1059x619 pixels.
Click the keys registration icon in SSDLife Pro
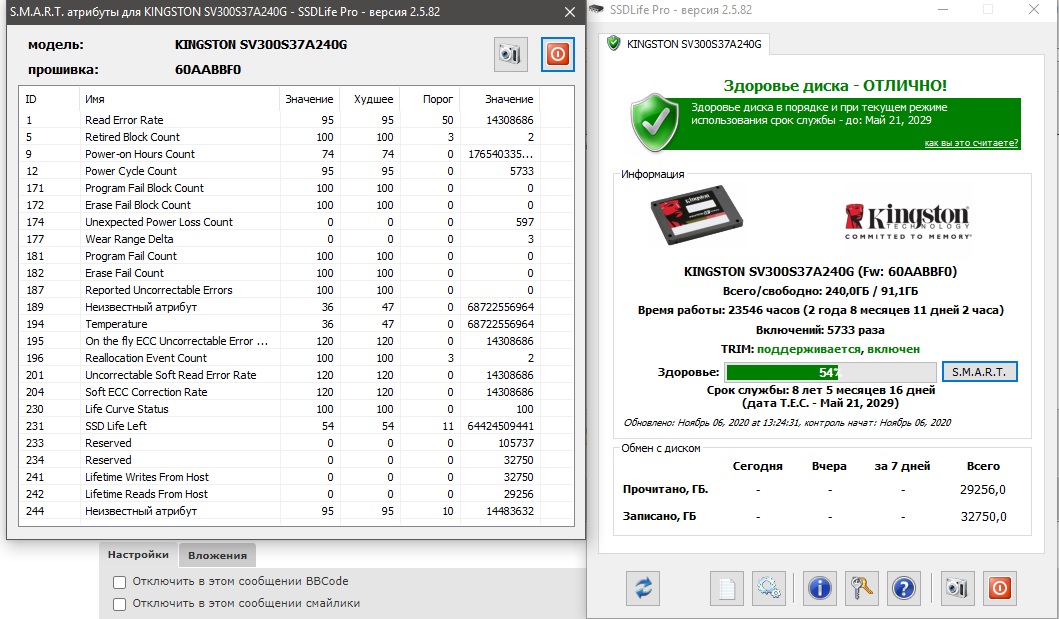862,588
